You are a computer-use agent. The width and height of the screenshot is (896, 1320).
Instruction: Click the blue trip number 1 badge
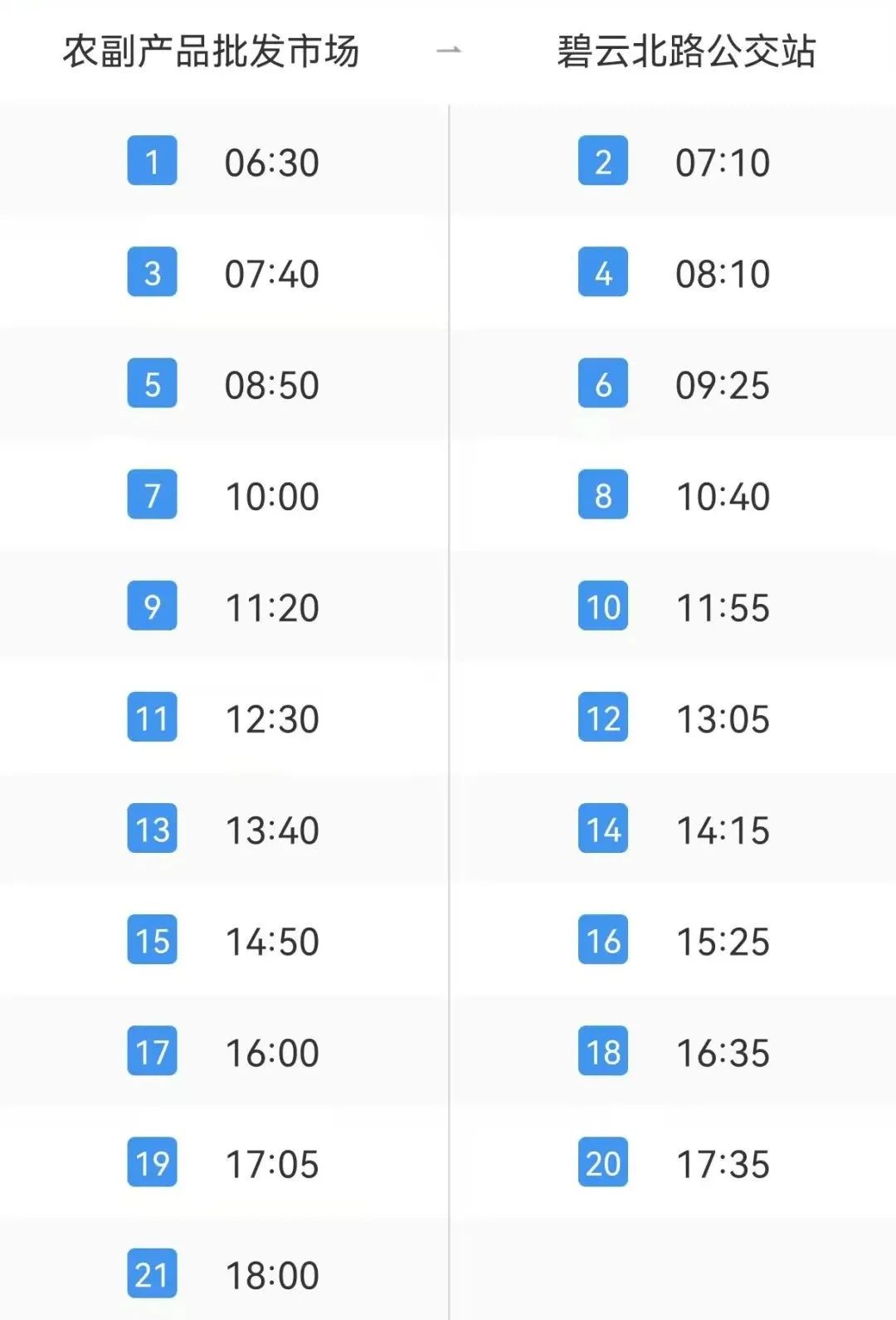click(152, 161)
